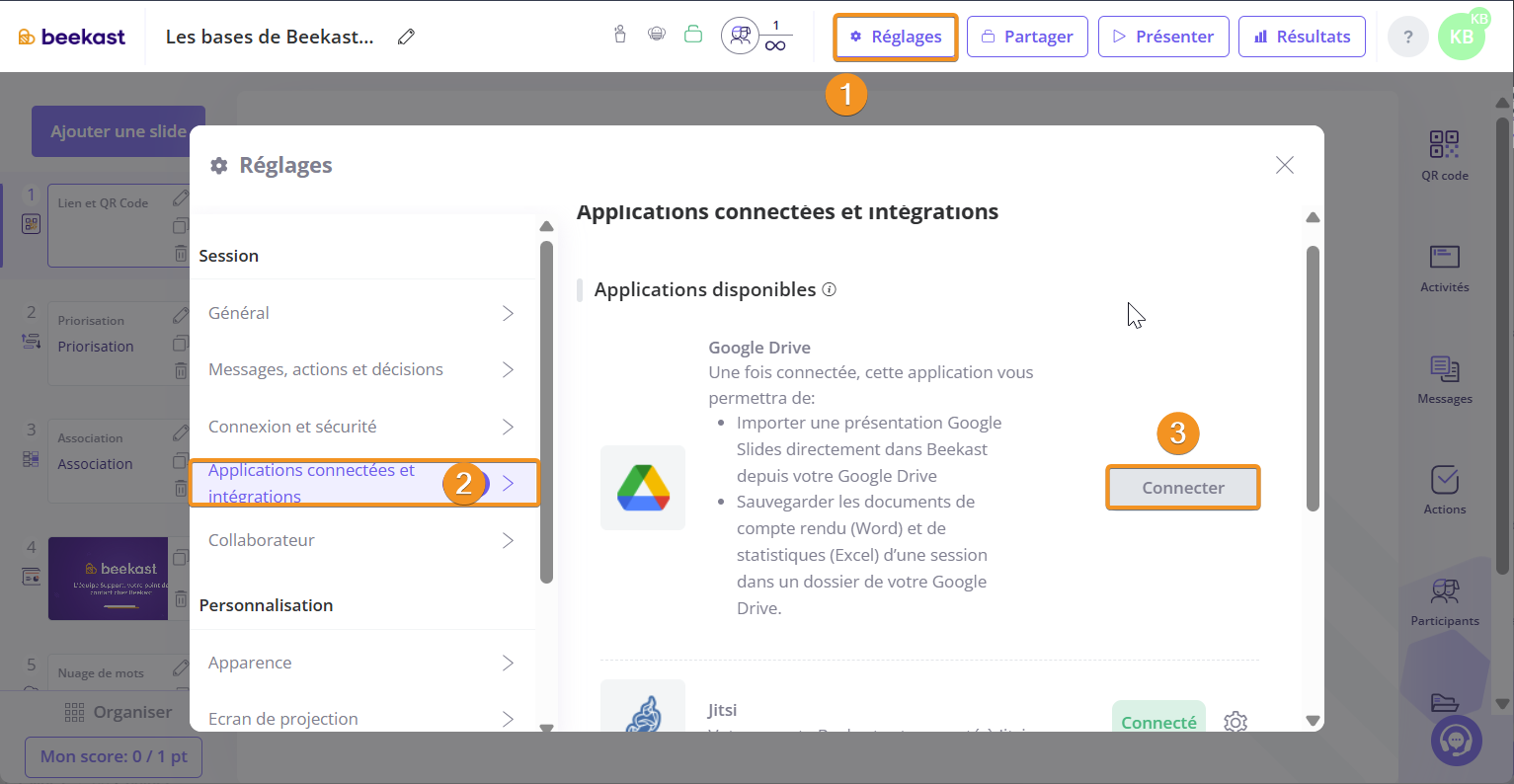Click the main page scrollbar thumb
The width and height of the screenshot is (1514, 784).
click(x=1503, y=346)
